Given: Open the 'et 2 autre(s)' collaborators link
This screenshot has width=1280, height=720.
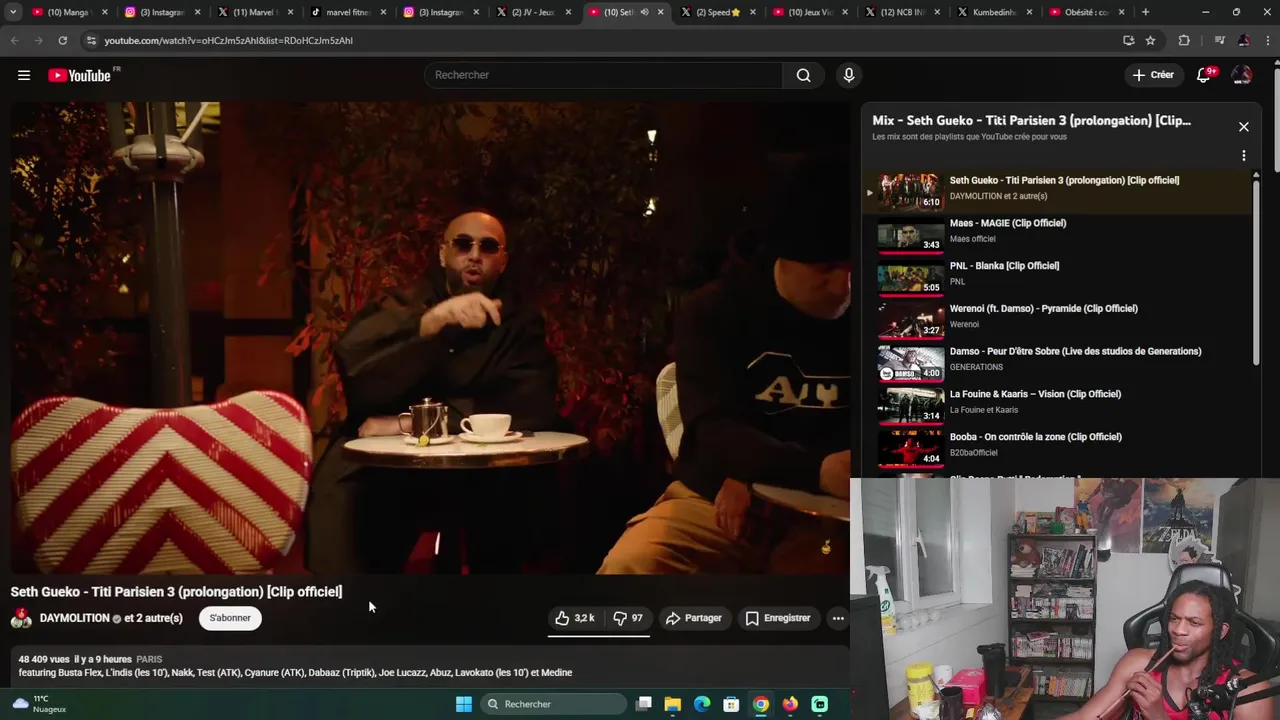Looking at the screenshot, I should pos(154,618).
